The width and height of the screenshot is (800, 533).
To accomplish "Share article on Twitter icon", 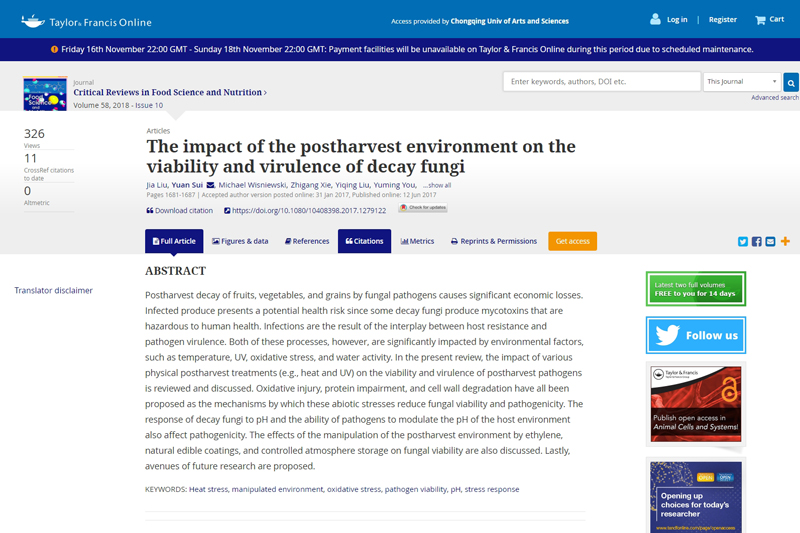I will tap(743, 241).
